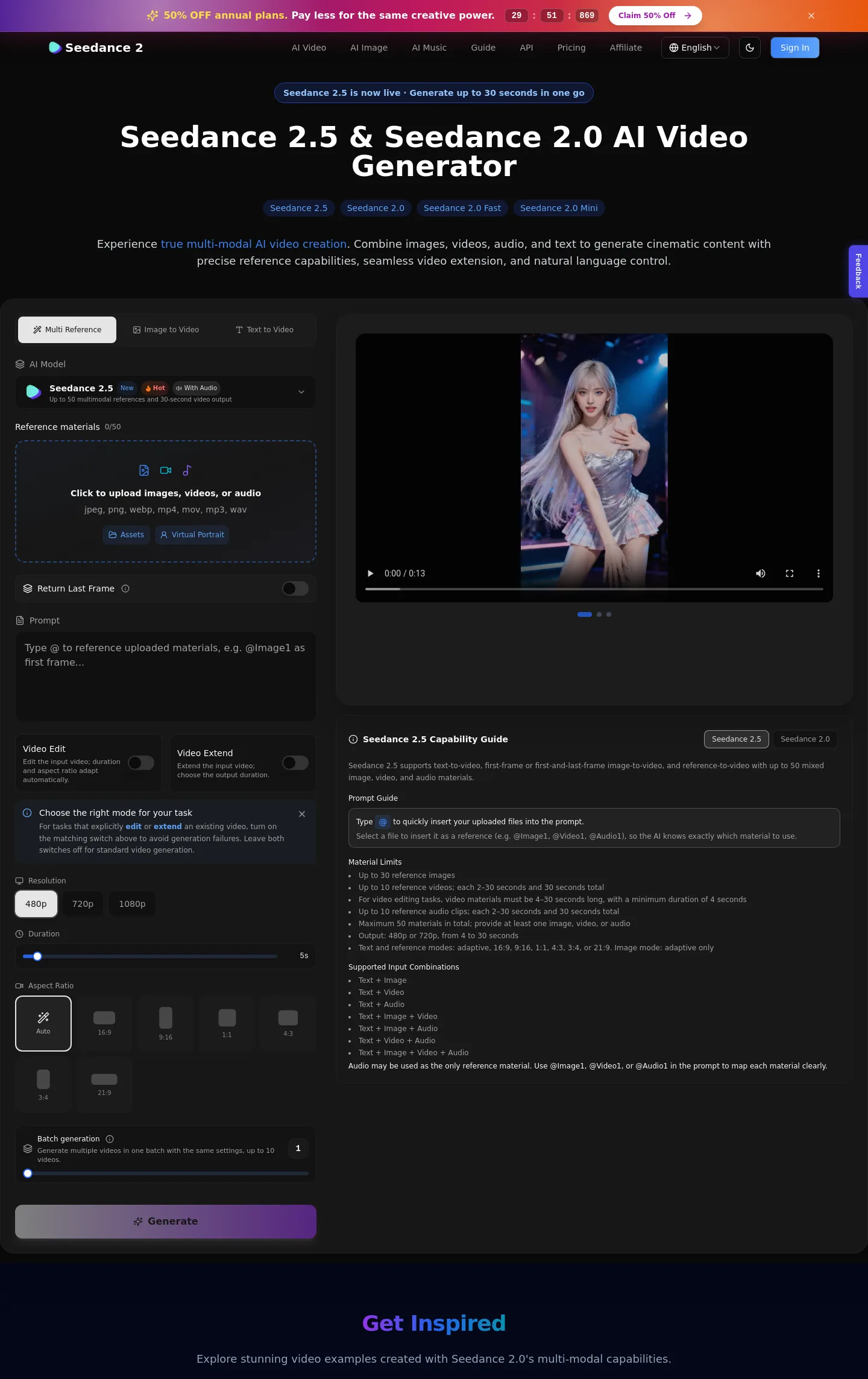The height and width of the screenshot is (1379, 868).
Task: Click the Seedance 2.5 model logo icon
Action: [x=34, y=392]
